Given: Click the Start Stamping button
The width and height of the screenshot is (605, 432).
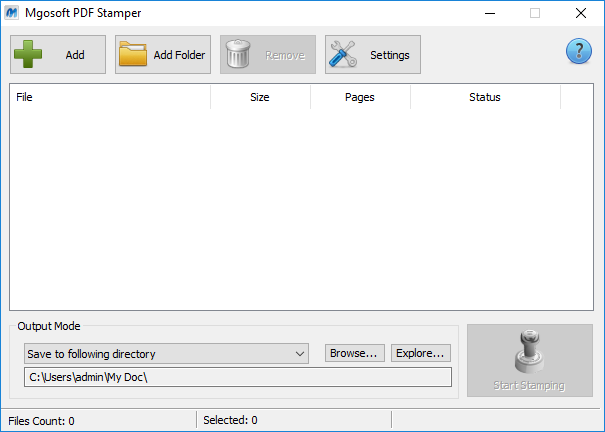Looking at the screenshot, I should pyautogui.click(x=530, y=360).
